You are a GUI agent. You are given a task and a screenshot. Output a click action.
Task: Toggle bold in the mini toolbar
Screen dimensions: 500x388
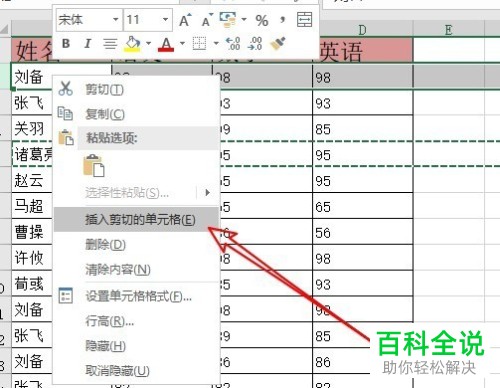click(66, 43)
